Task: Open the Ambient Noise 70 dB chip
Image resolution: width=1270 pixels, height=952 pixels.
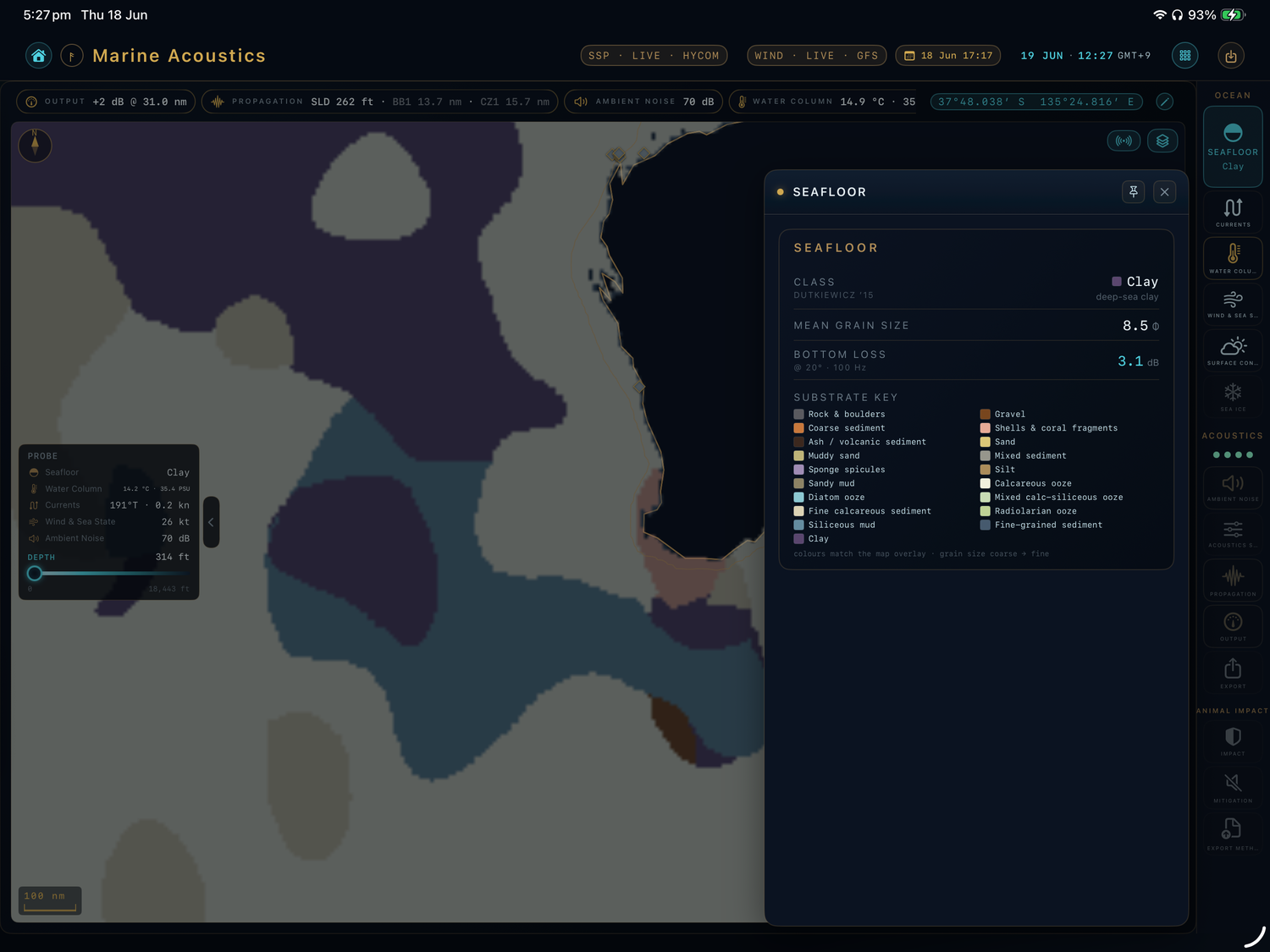Action: pyautogui.click(x=644, y=102)
